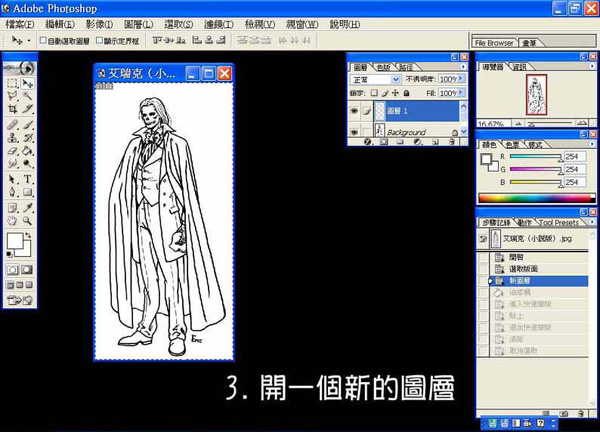Toggle auto-select layer checkbox in options bar
This screenshot has height=432, width=600.
click(43, 40)
